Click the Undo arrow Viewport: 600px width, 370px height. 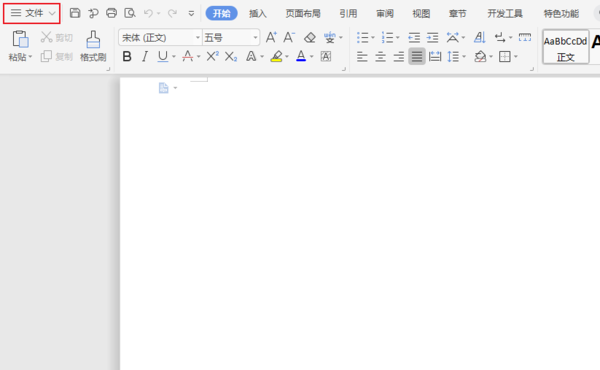[148, 13]
